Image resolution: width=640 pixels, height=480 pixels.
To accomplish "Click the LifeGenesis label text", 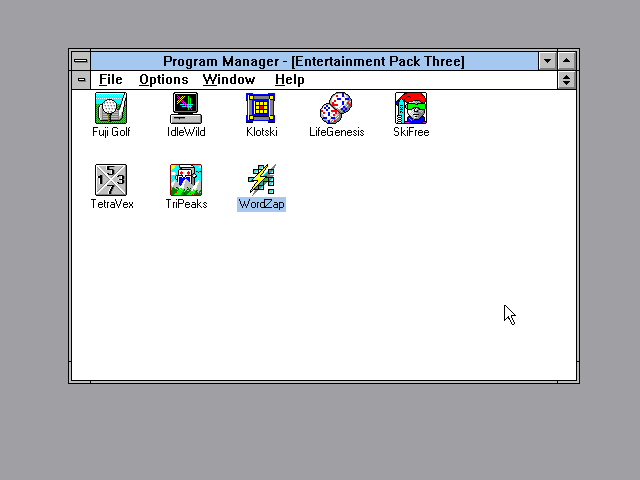I will point(336,132).
